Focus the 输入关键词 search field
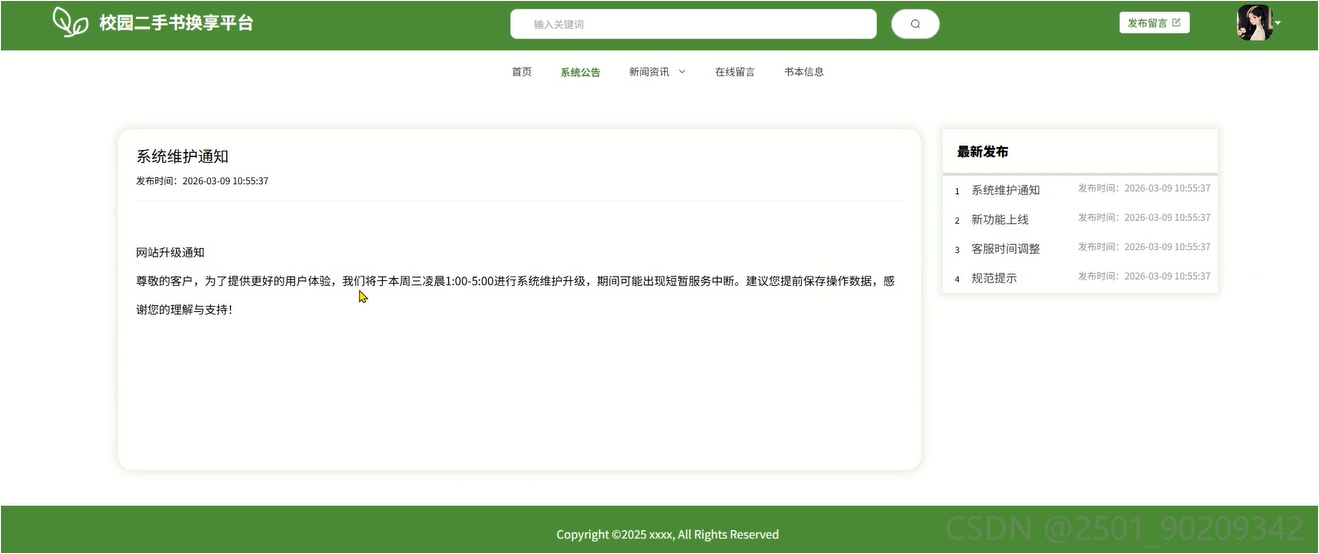 pyautogui.click(x=693, y=24)
